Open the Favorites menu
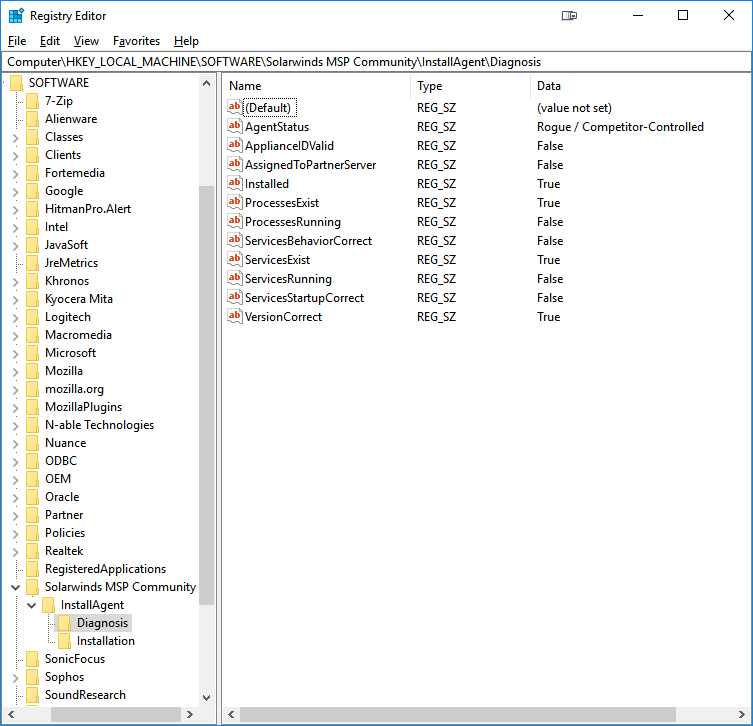This screenshot has height=726, width=753. [x=136, y=41]
